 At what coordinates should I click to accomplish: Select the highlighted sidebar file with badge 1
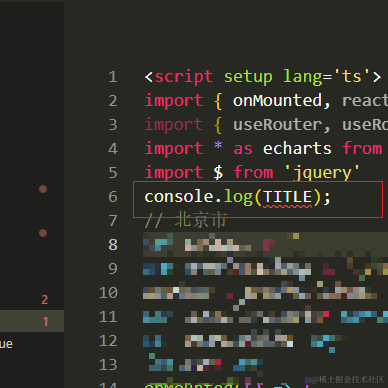click(x=32, y=321)
